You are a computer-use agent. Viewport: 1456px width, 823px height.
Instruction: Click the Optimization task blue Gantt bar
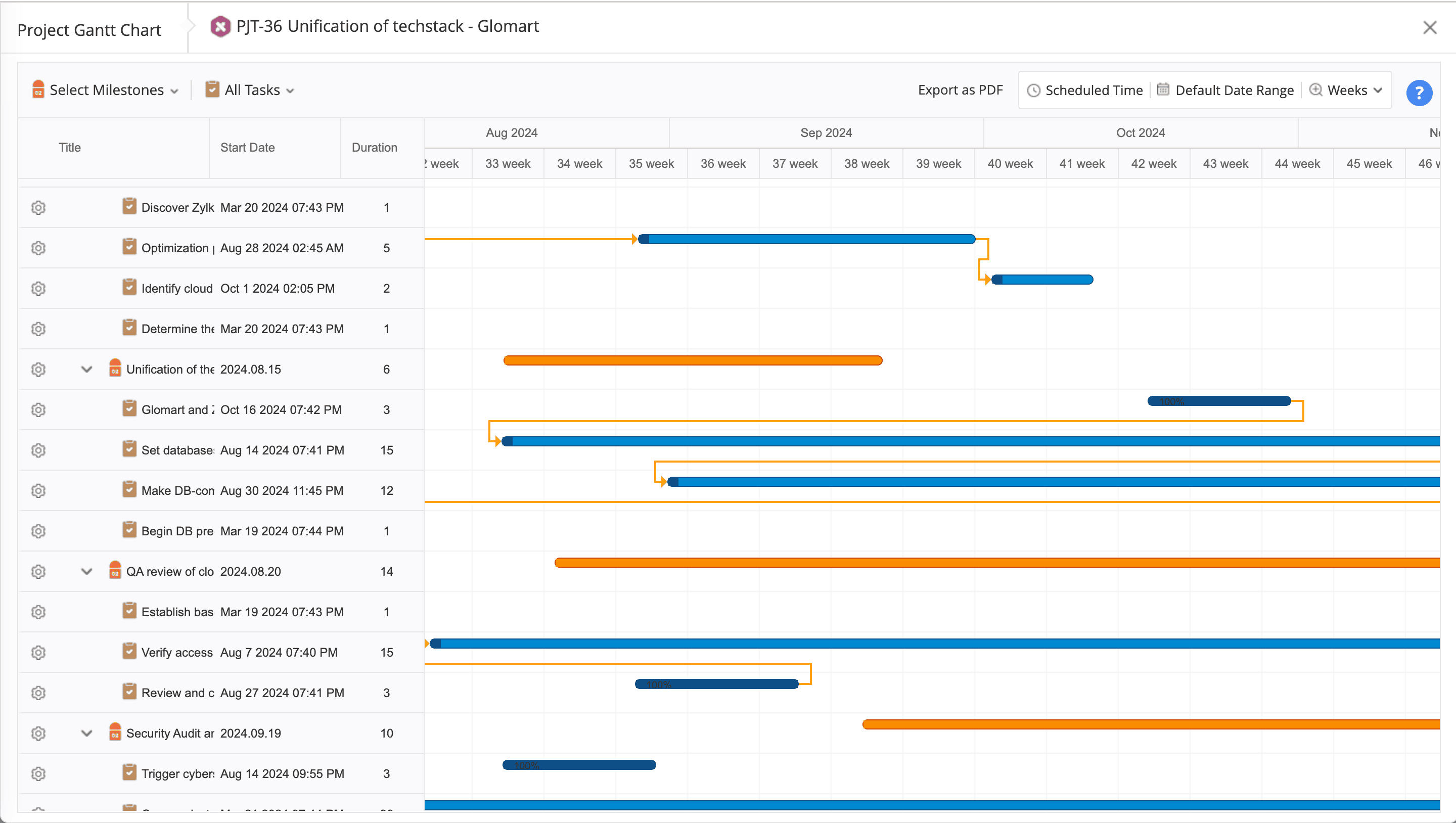click(x=806, y=239)
